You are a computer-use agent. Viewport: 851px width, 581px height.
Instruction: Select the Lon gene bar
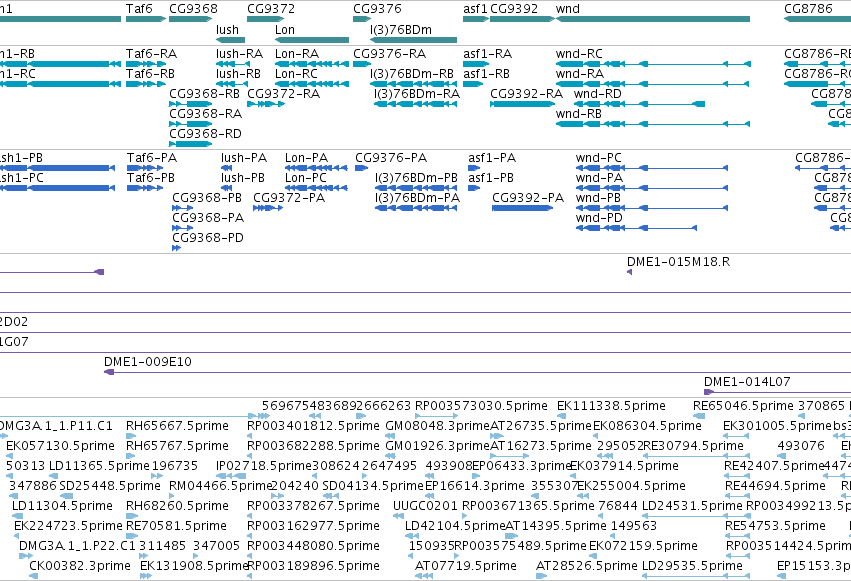(x=312, y=40)
